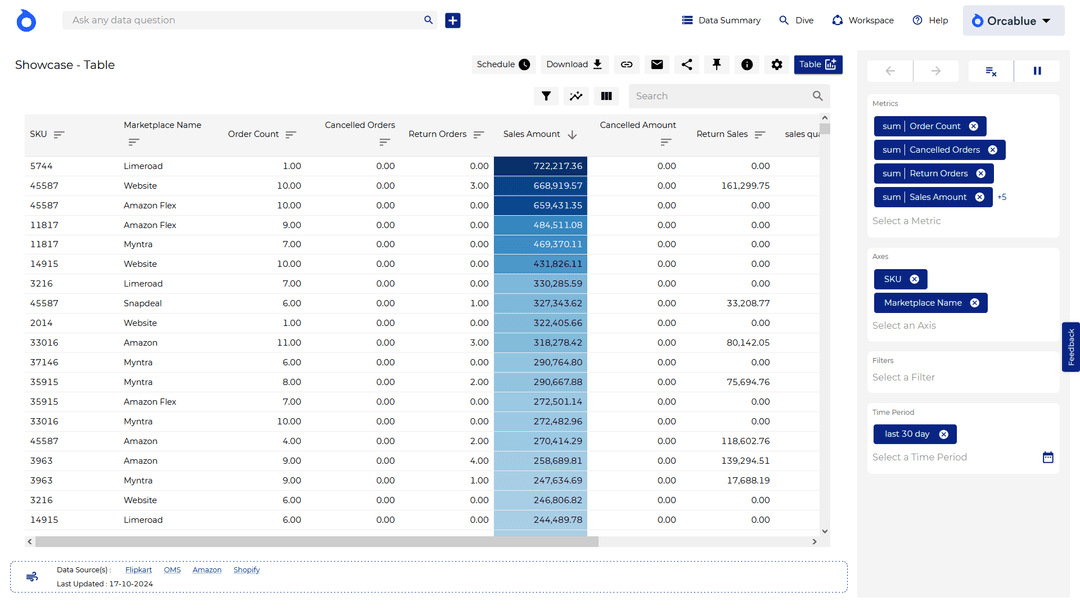Click the column layout icon
Screen dimensions: 1080x608
[606, 96]
